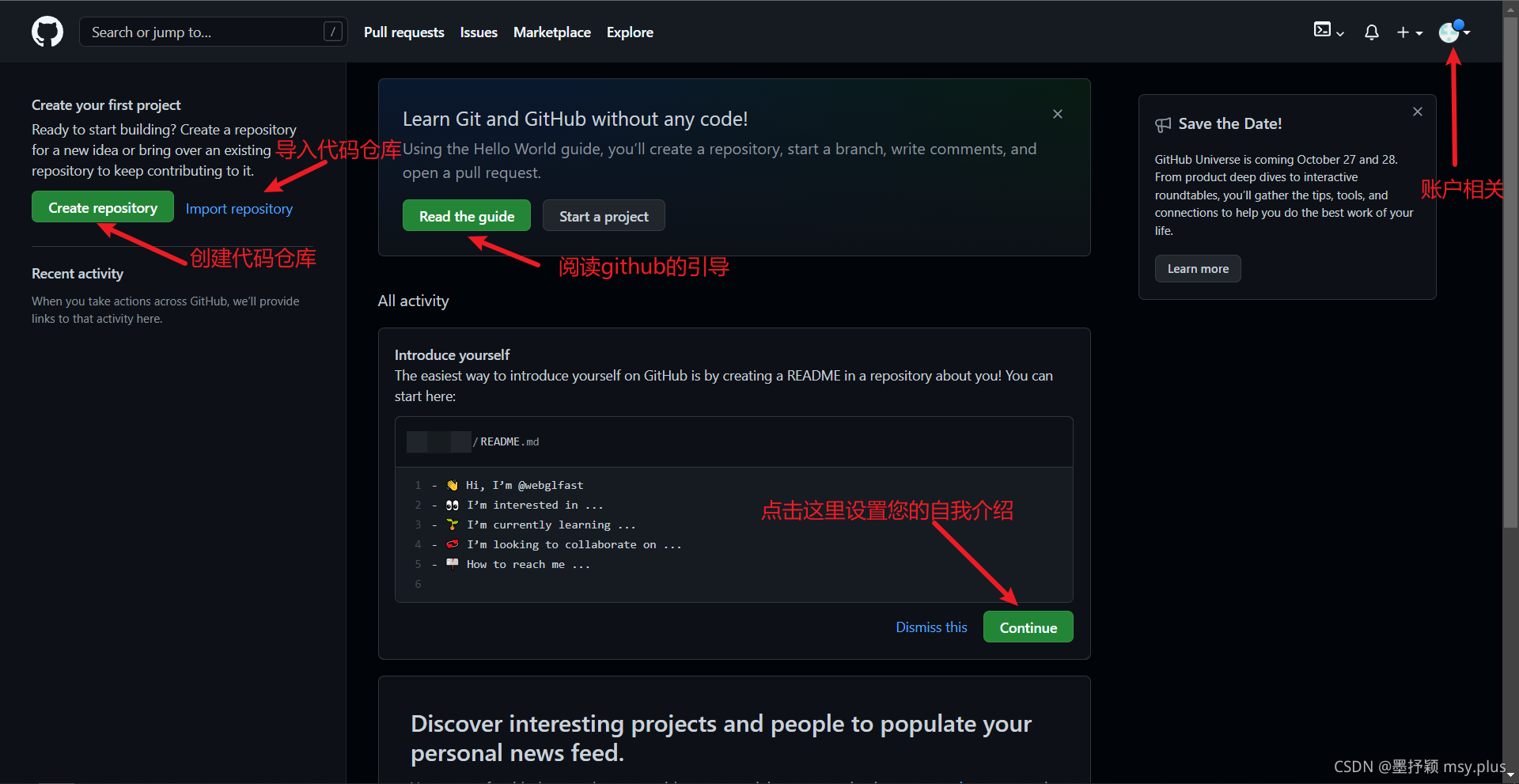Click the seedling emoji on line 3

pyautogui.click(x=452, y=525)
